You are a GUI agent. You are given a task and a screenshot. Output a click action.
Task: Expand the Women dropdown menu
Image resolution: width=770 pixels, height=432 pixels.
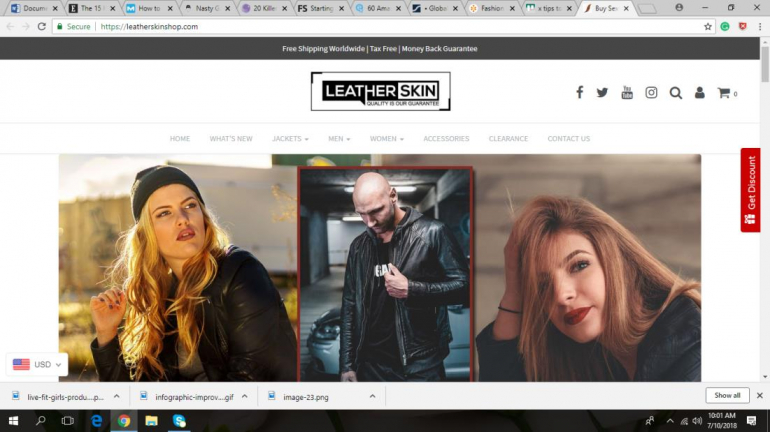point(386,139)
